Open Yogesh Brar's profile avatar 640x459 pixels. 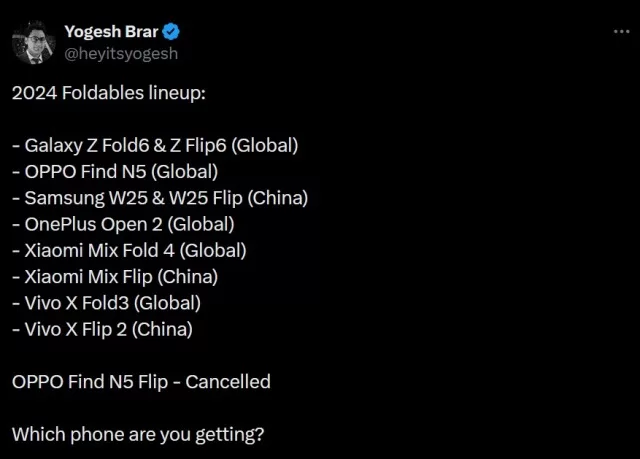point(34,43)
